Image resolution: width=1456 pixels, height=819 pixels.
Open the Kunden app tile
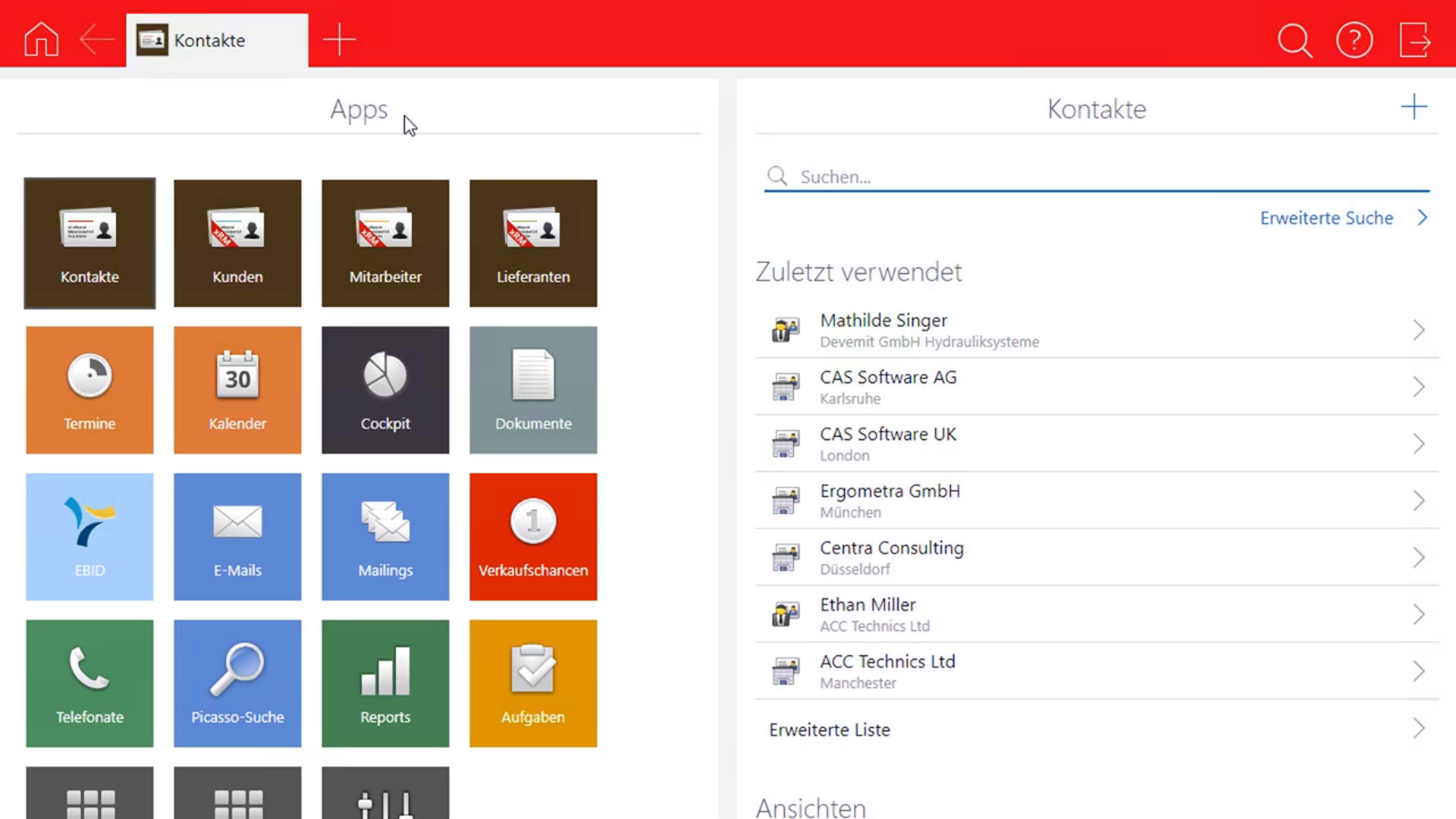click(237, 243)
